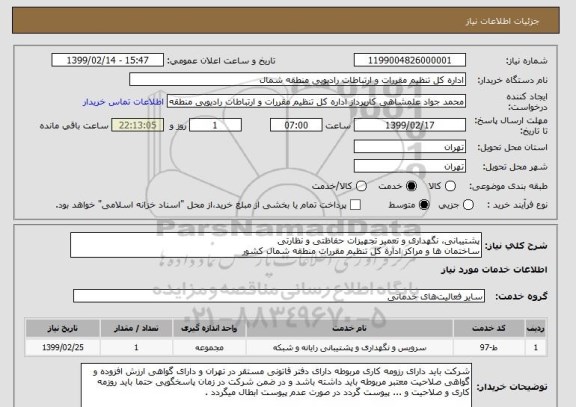Click the public announcement date-time field
This screenshot has height=407, width=576.
coord(108,60)
